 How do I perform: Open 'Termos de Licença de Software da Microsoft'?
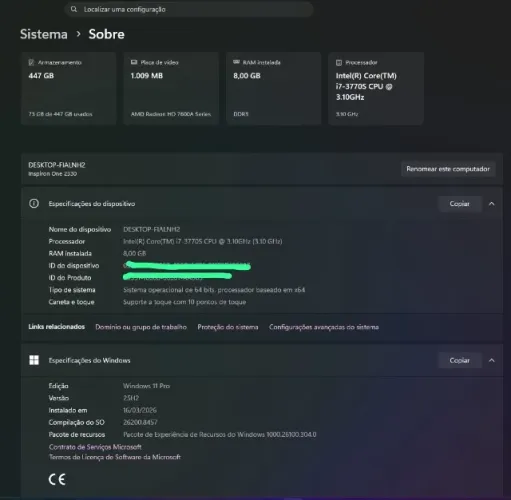click(x=115, y=457)
